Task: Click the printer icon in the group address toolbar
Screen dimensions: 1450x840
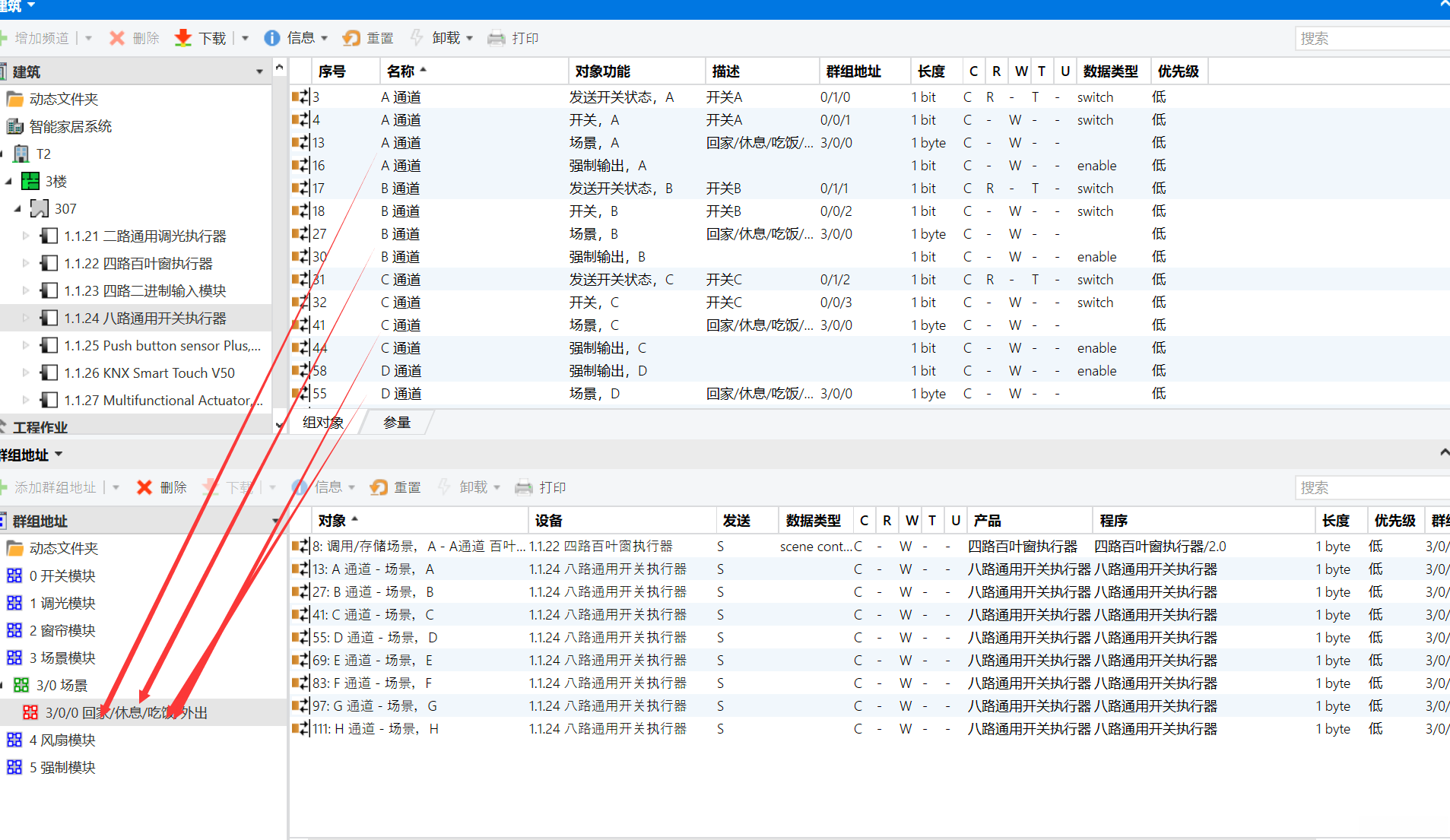Action: 524,487
